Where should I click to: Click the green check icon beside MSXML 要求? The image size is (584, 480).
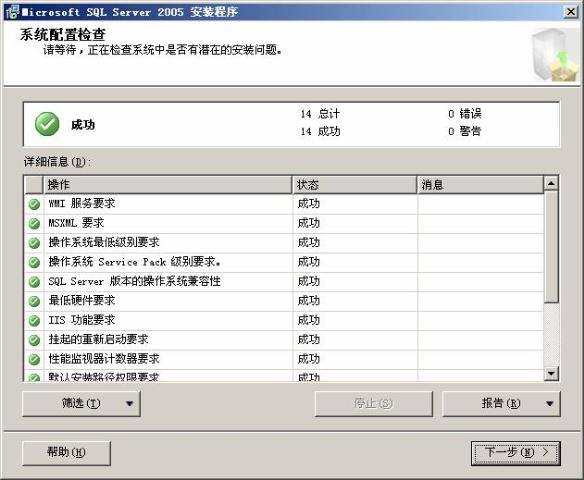(34, 223)
